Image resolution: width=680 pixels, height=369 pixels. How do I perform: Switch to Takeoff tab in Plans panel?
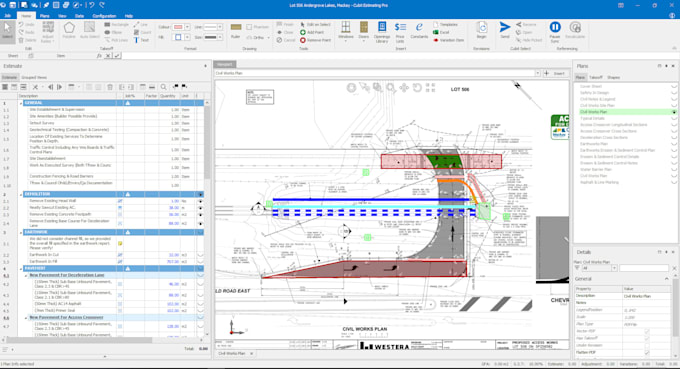pyautogui.click(x=596, y=77)
